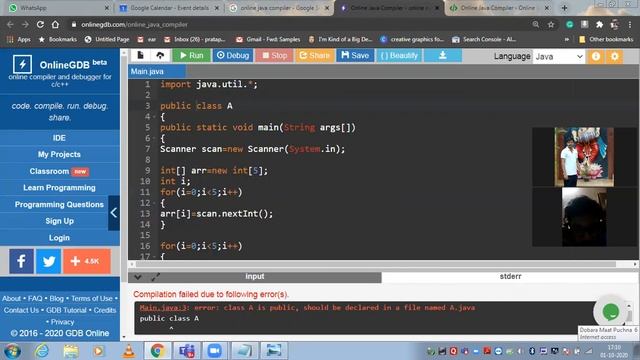Open Zoom from the taskbar
Screen dimensions: 640x360
pos(214,351)
